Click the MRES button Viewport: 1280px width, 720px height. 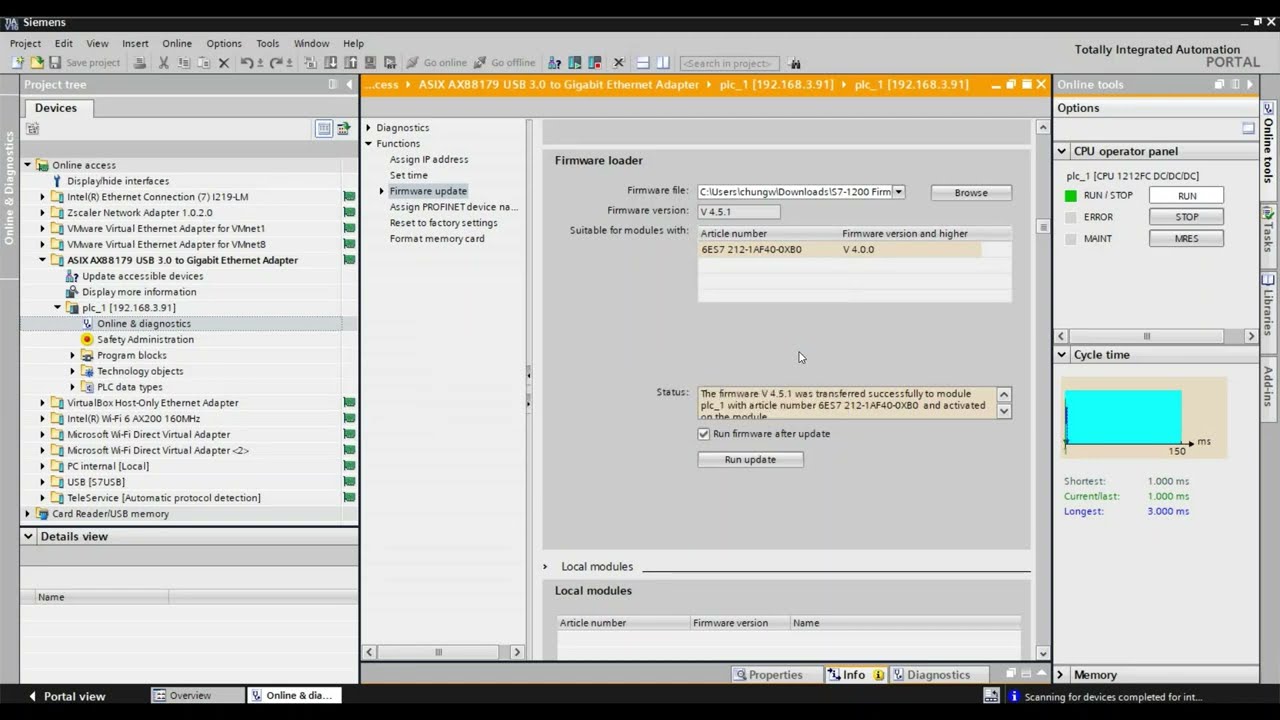tap(1186, 239)
